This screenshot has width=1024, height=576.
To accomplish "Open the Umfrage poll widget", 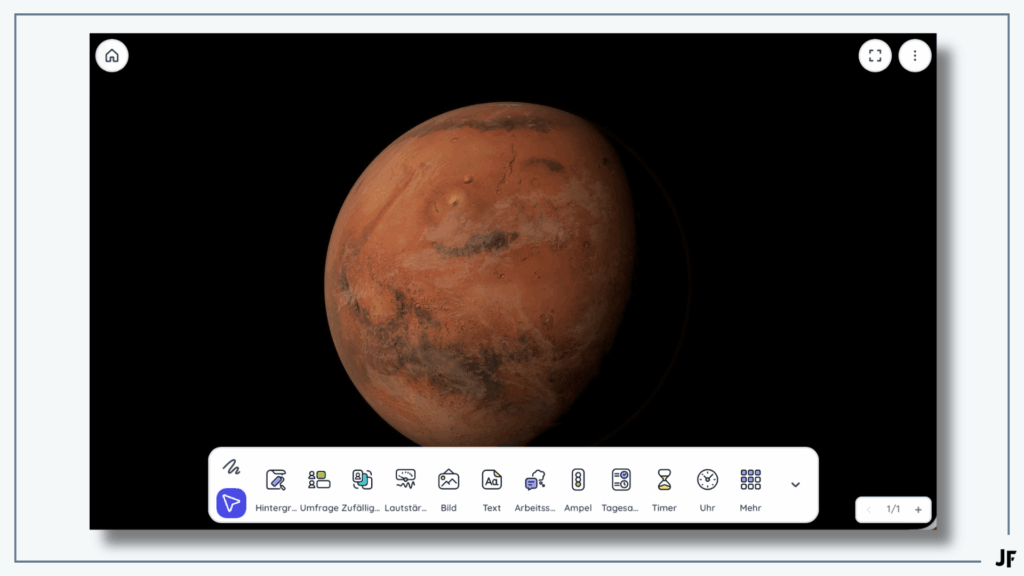I will pyautogui.click(x=319, y=486).
